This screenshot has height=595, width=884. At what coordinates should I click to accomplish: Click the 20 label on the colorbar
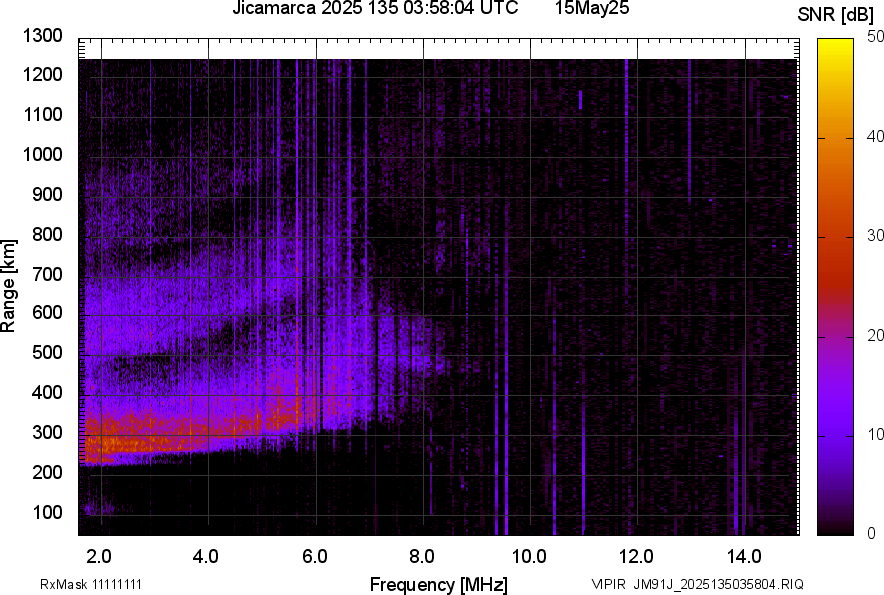coord(875,335)
